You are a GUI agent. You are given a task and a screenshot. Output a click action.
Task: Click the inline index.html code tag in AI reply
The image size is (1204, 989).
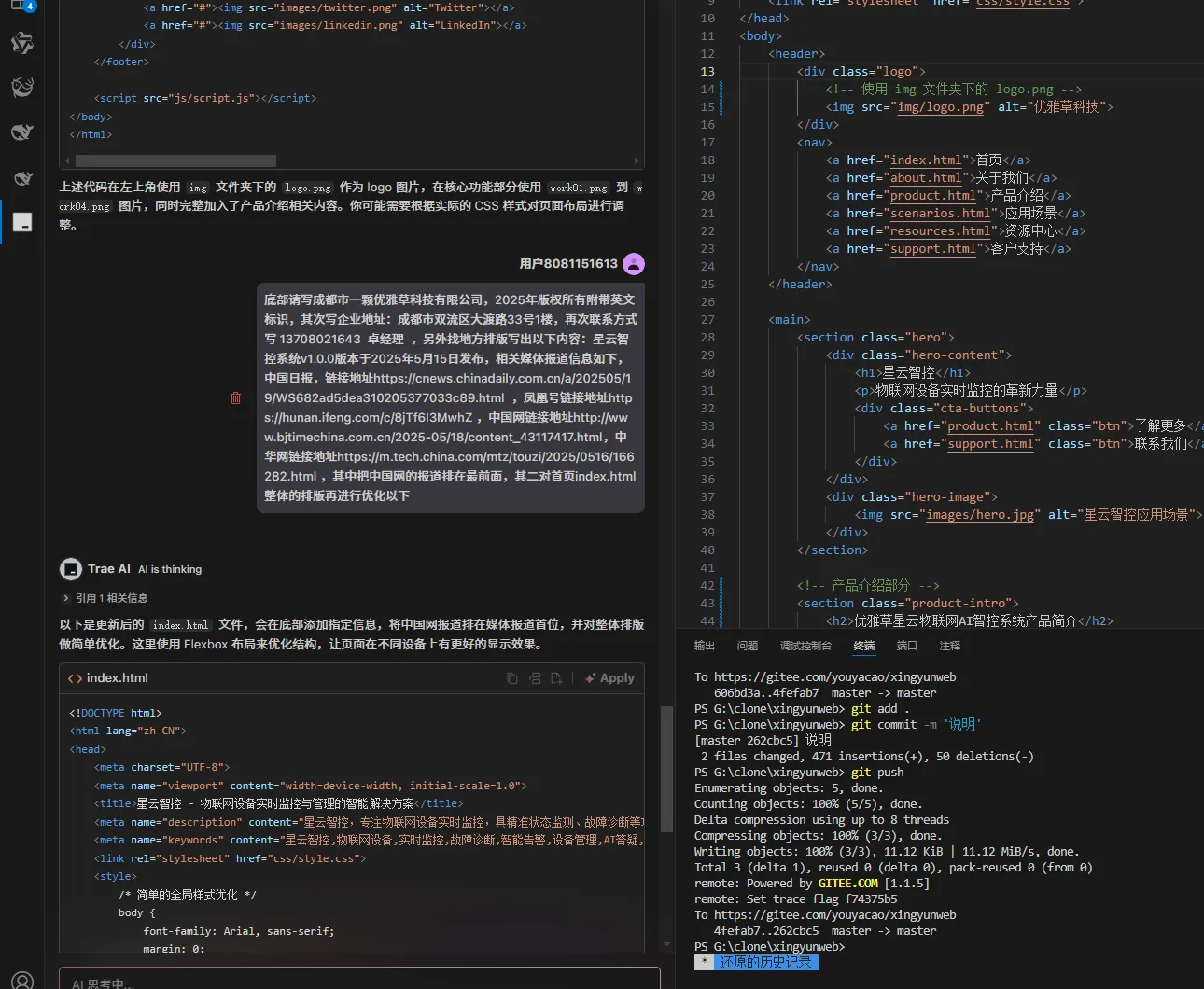[180, 625]
